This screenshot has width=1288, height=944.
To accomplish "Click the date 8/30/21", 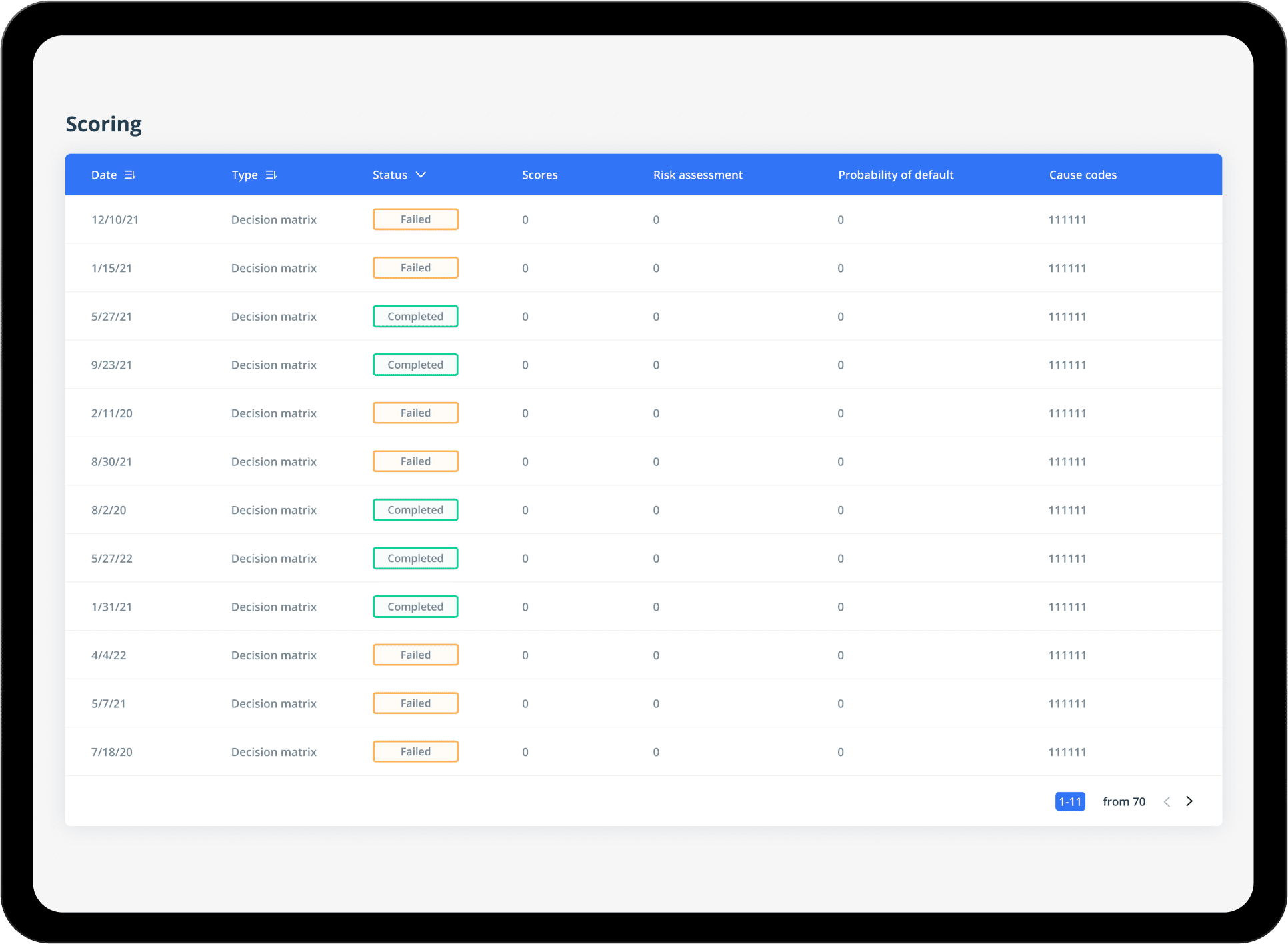I will [x=111, y=462].
